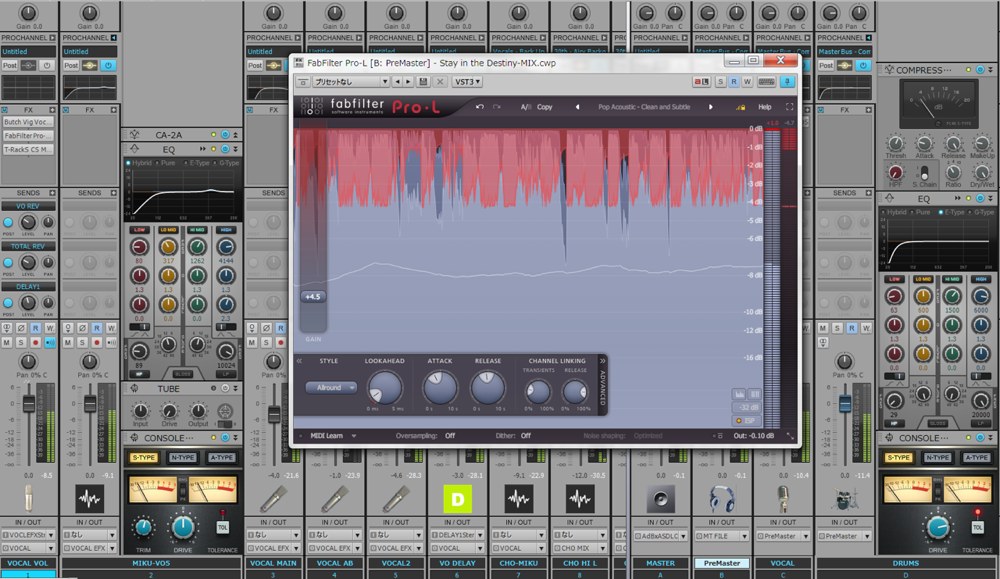Click the Attack knob in Pro-L
The width and height of the screenshot is (1000, 579).
point(440,387)
